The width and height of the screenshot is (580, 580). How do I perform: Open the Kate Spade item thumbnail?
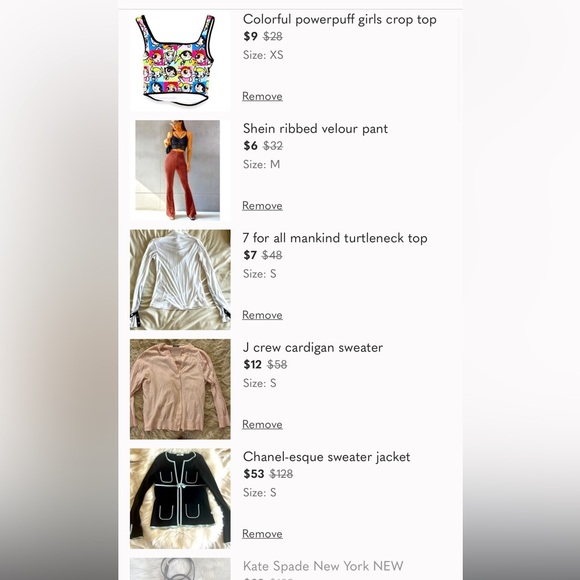point(180,569)
